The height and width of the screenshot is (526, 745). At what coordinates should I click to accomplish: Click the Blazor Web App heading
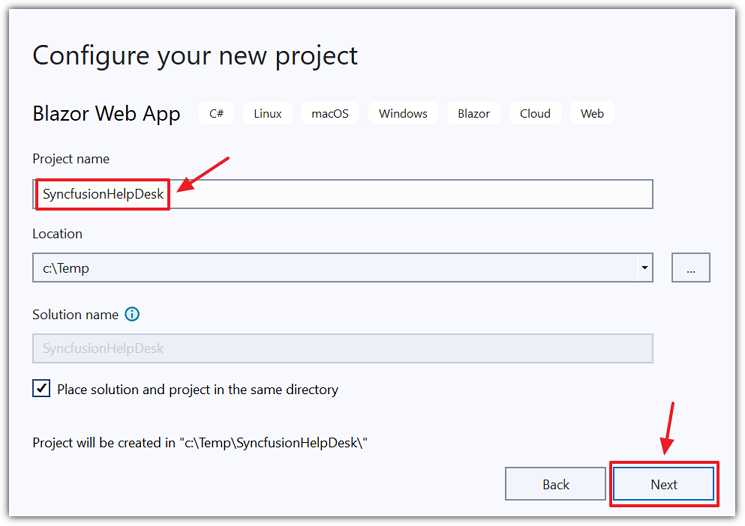(106, 114)
